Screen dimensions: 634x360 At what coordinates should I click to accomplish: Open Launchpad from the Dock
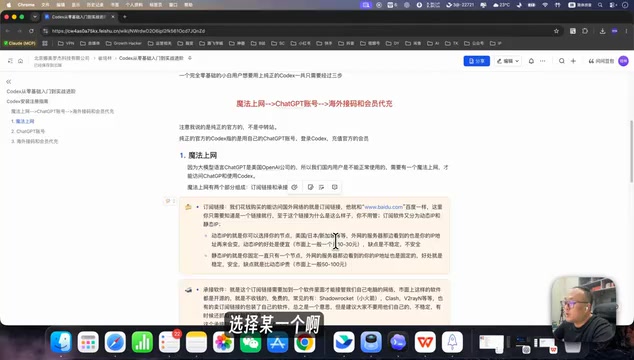click(x=88, y=342)
